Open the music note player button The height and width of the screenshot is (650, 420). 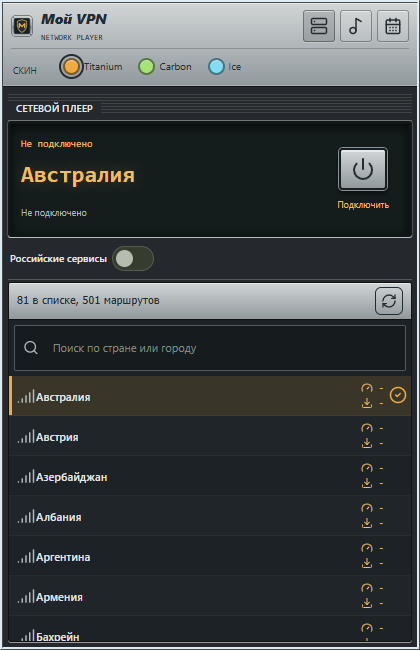(356, 26)
